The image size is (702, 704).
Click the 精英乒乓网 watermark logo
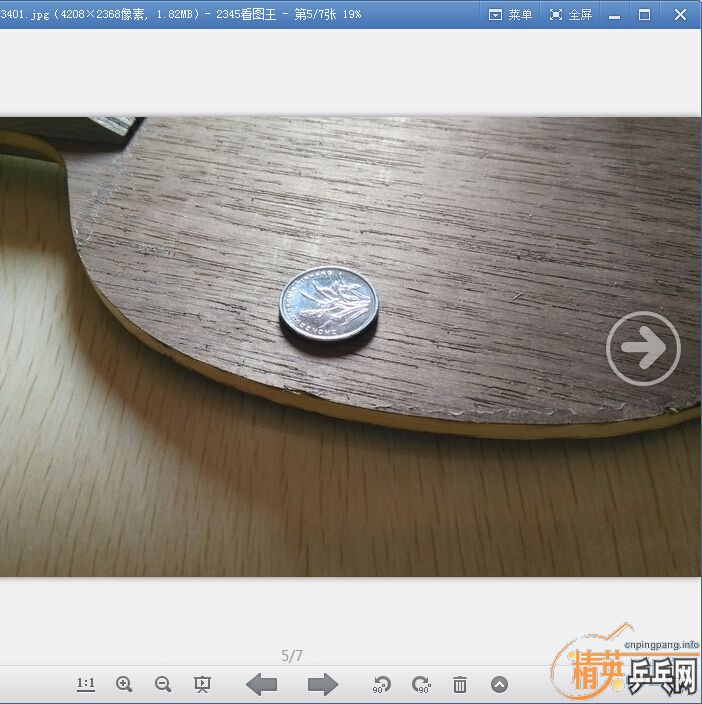click(x=632, y=672)
